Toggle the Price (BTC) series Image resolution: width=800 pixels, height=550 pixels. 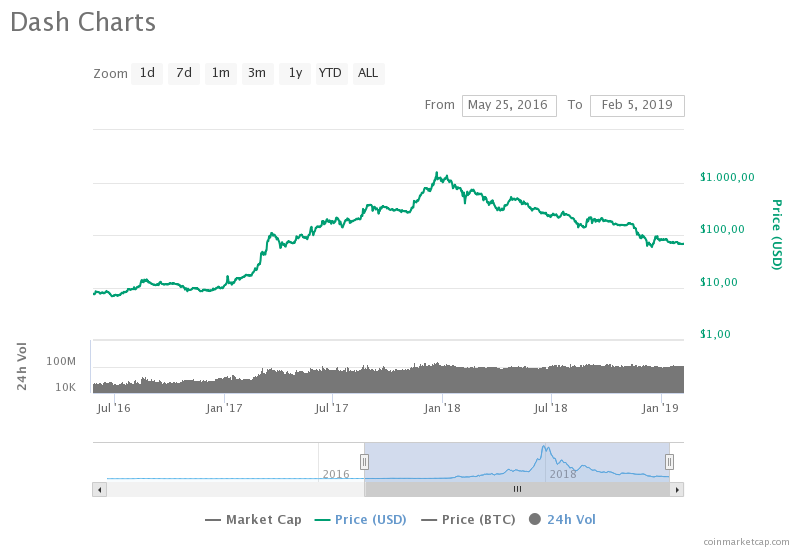pos(468,520)
